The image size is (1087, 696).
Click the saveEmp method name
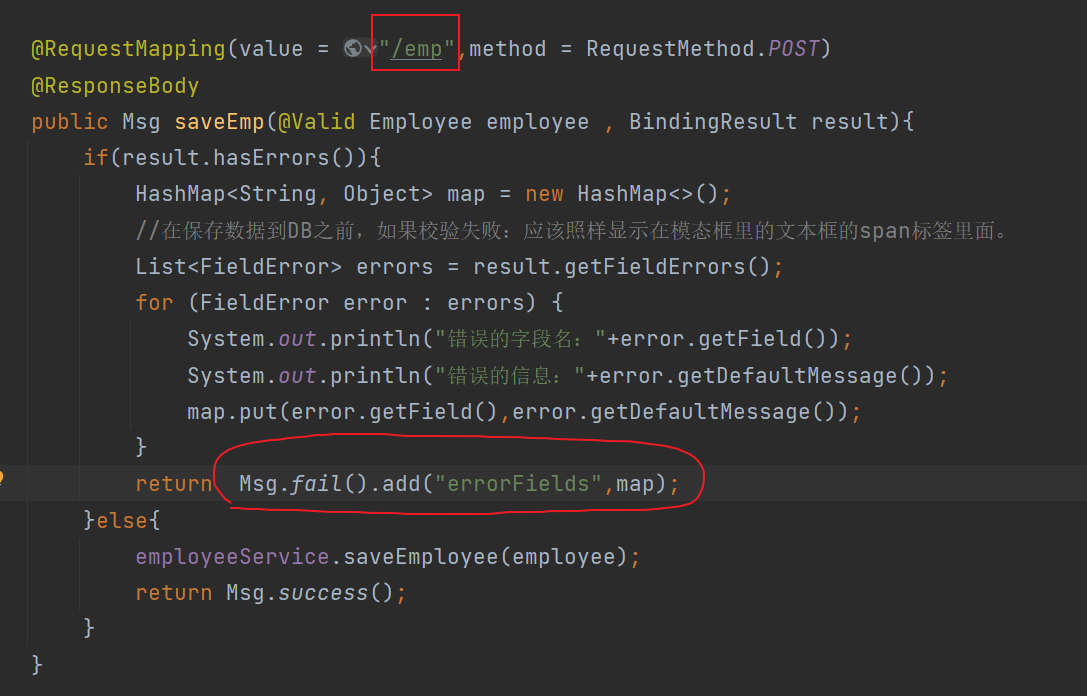coord(219,122)
